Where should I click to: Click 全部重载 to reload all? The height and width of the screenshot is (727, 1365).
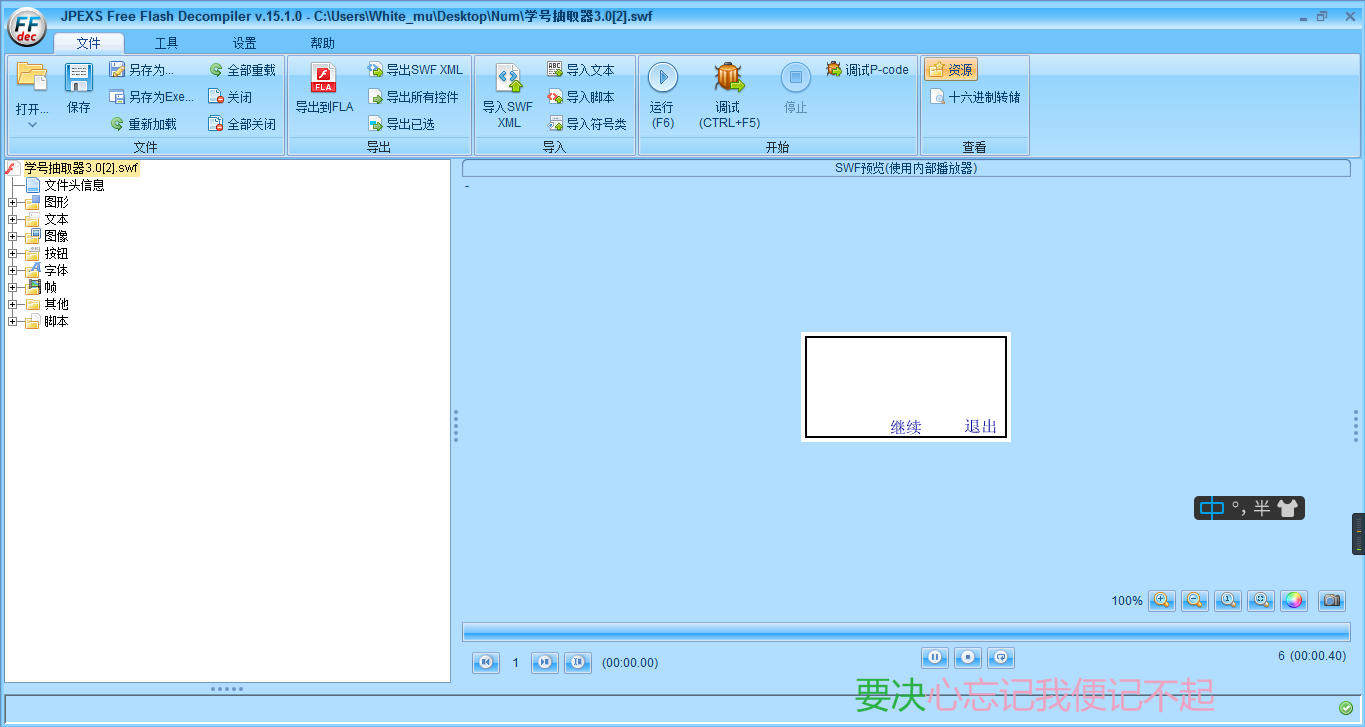point(242,70)
